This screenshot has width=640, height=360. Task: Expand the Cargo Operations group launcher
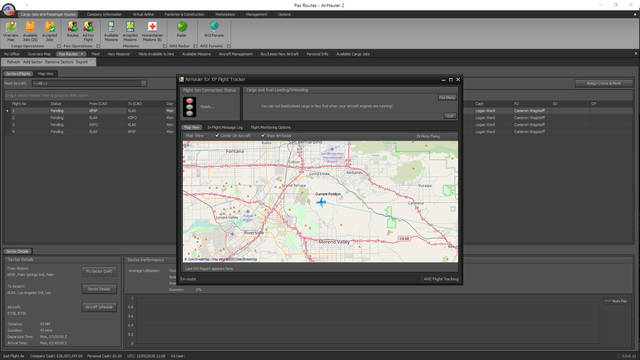[x=59, y=46]
